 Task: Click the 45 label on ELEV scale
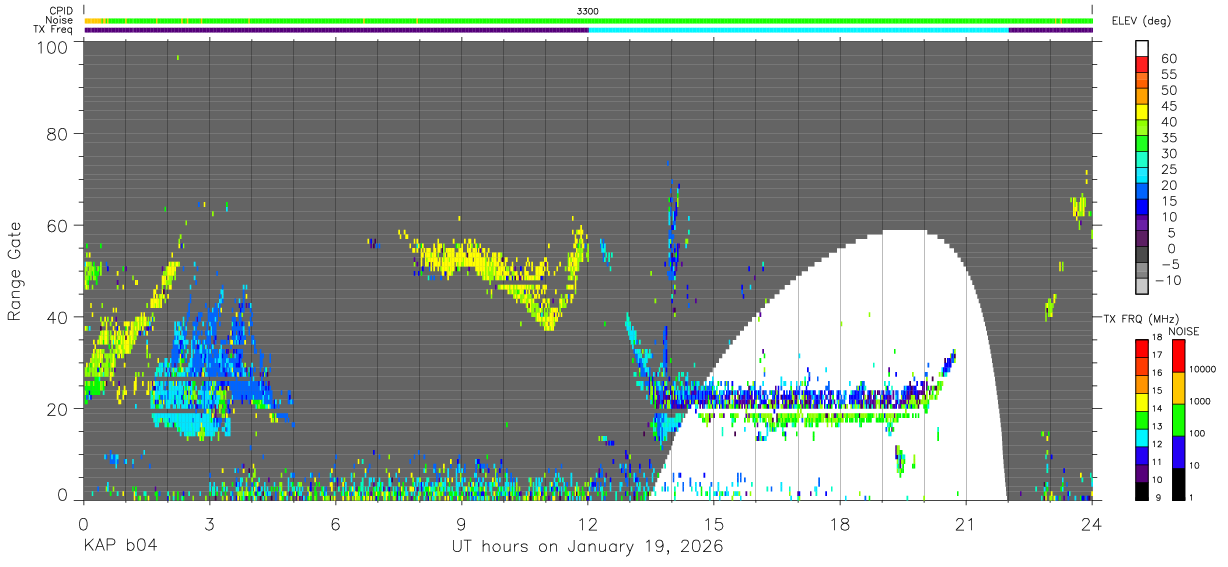[1169, 106]
